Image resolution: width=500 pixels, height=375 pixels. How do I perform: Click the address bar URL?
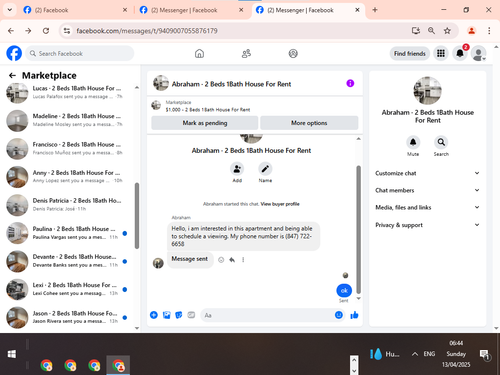click(147, 31)
